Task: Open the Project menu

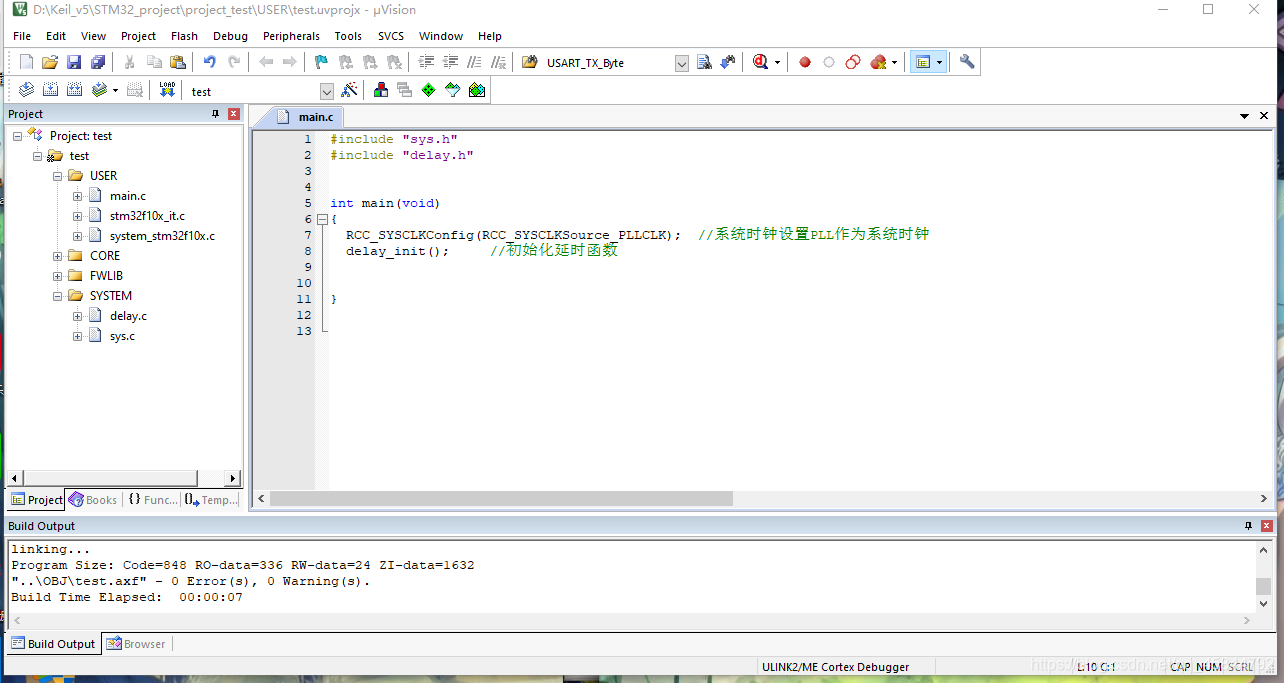Action: click(138, 36)
